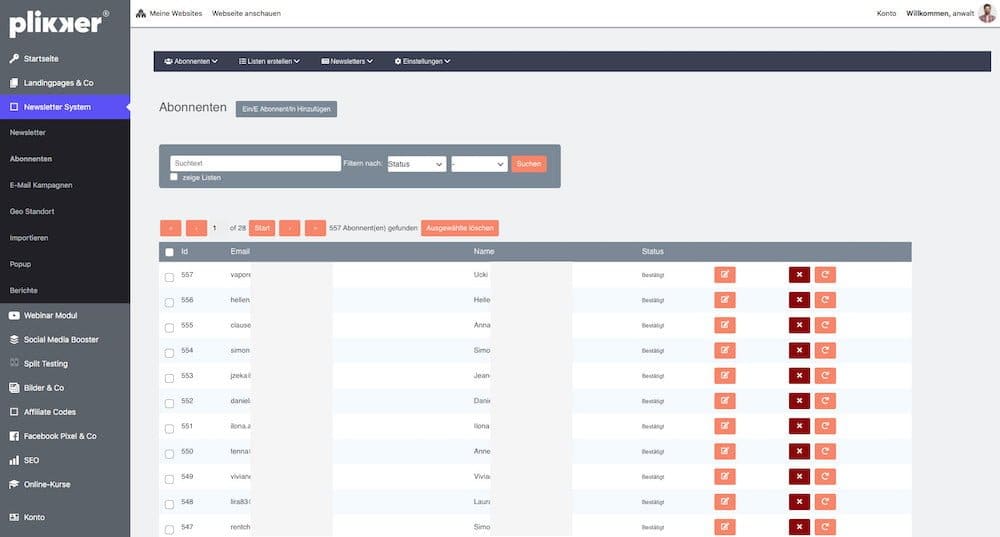Go to E-Mail Kampagnen in sidebar

tap(41, 185)
